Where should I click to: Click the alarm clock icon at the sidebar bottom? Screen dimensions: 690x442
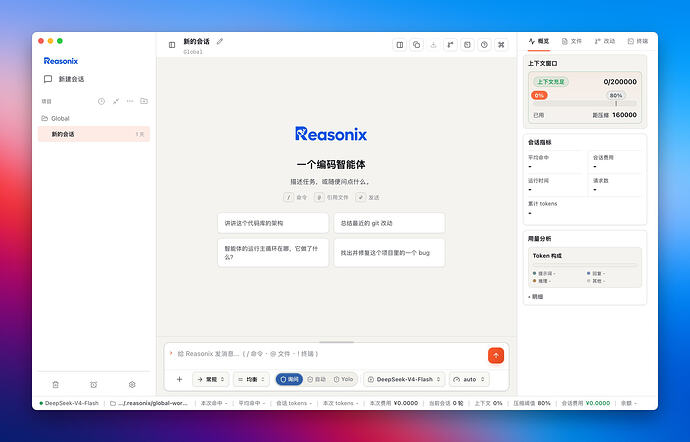94,384
